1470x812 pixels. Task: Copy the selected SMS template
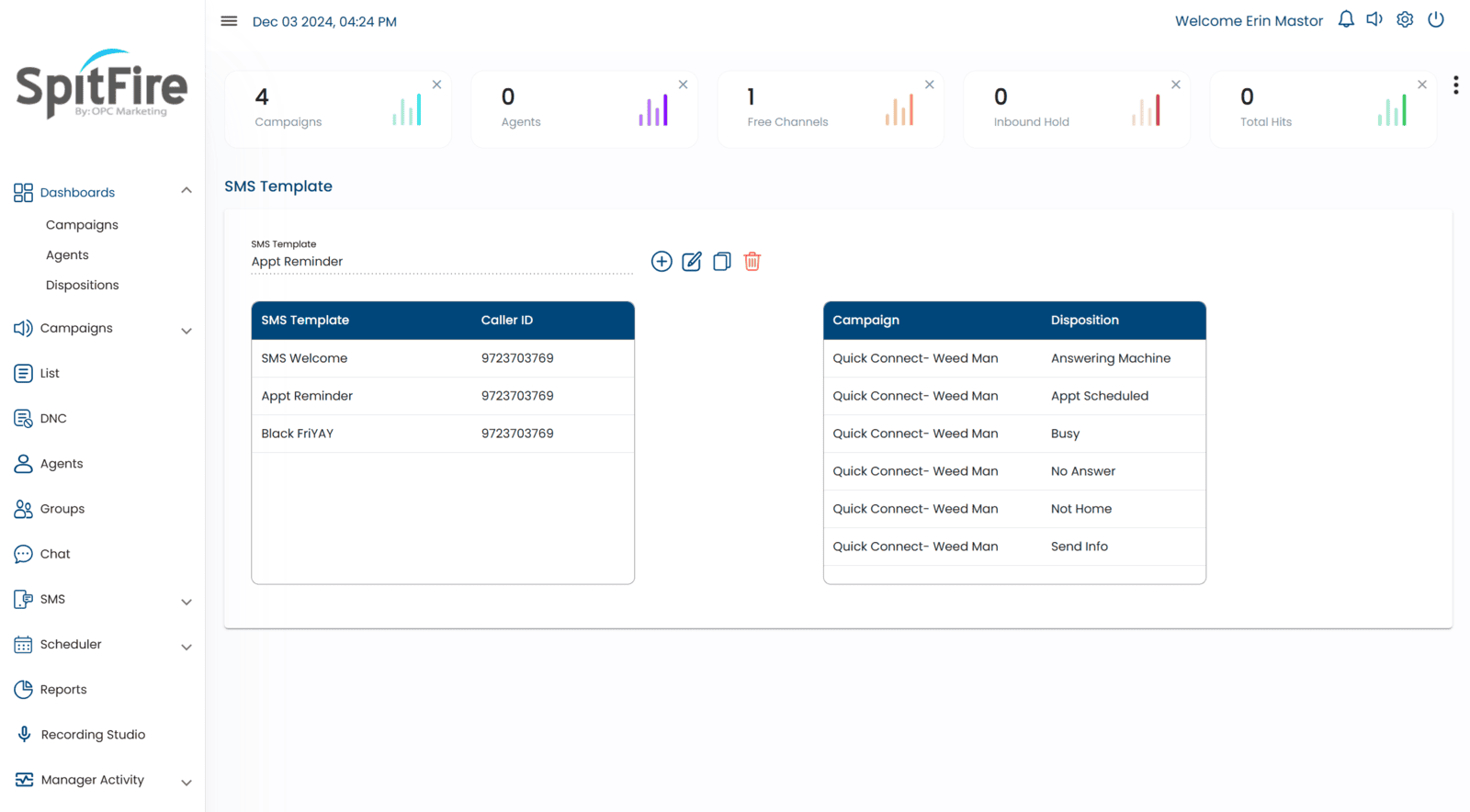click(x=722, y=262)
